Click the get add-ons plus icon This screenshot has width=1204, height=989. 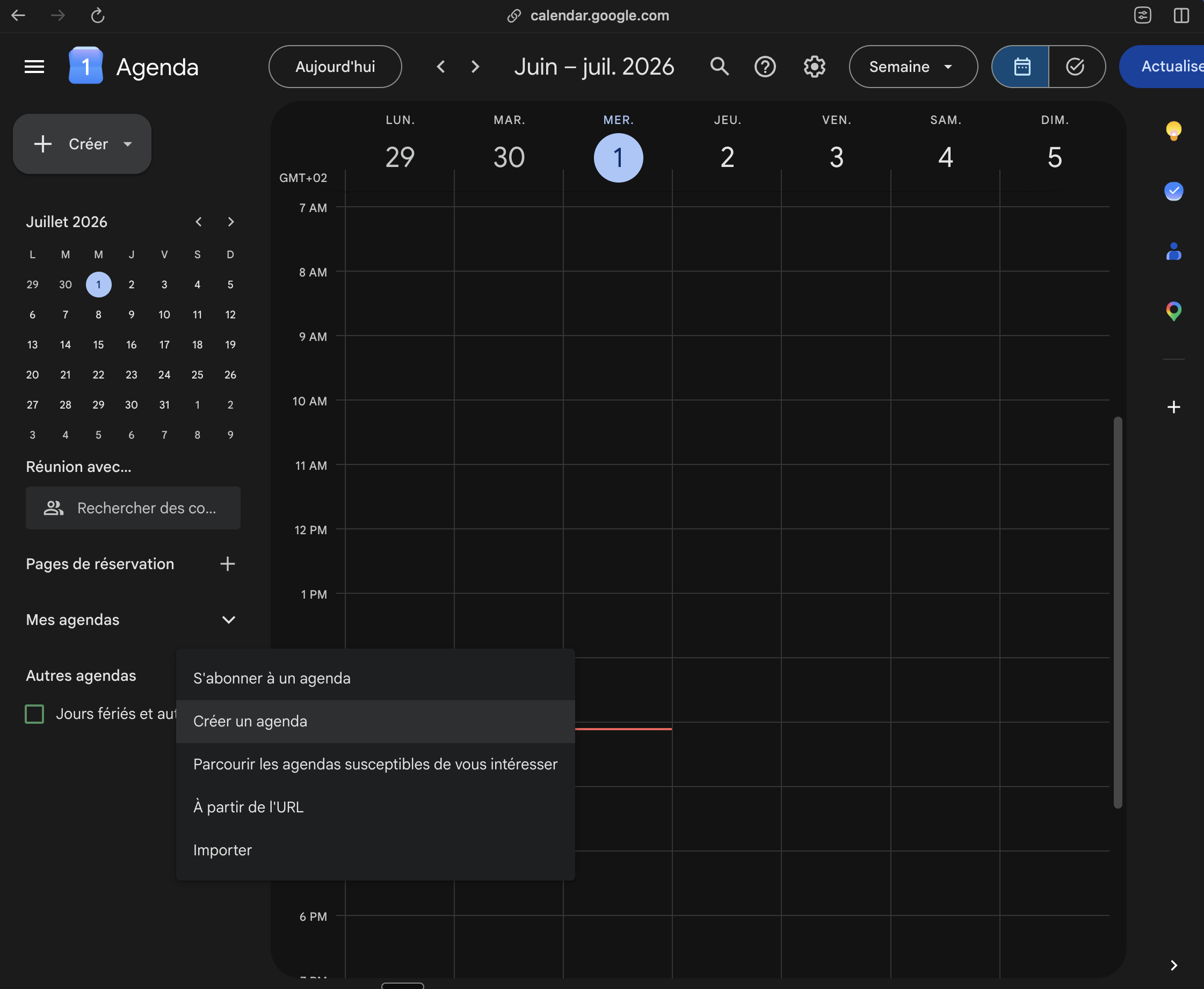1173,407
